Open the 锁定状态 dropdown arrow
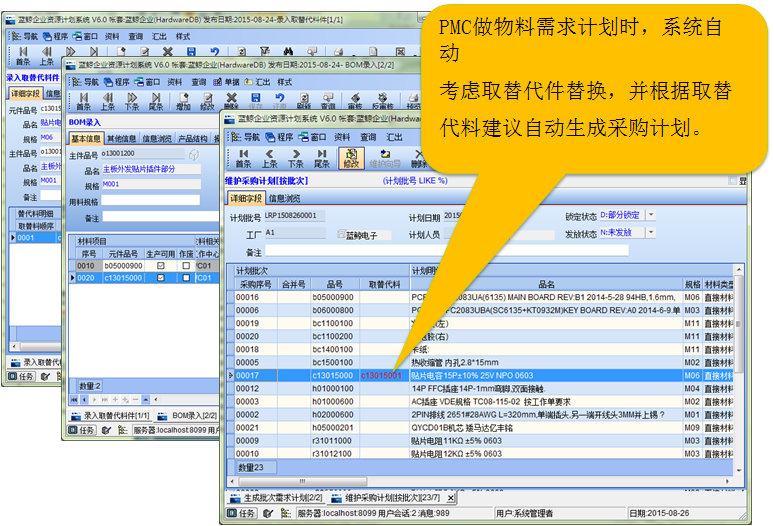774x526 pixels. [651, 215]
